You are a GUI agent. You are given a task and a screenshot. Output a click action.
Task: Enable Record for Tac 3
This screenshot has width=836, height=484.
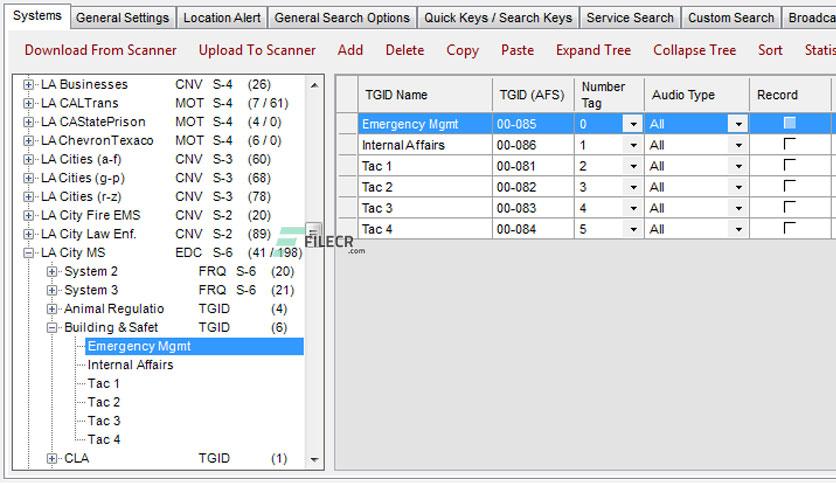(x=790, y=207)
